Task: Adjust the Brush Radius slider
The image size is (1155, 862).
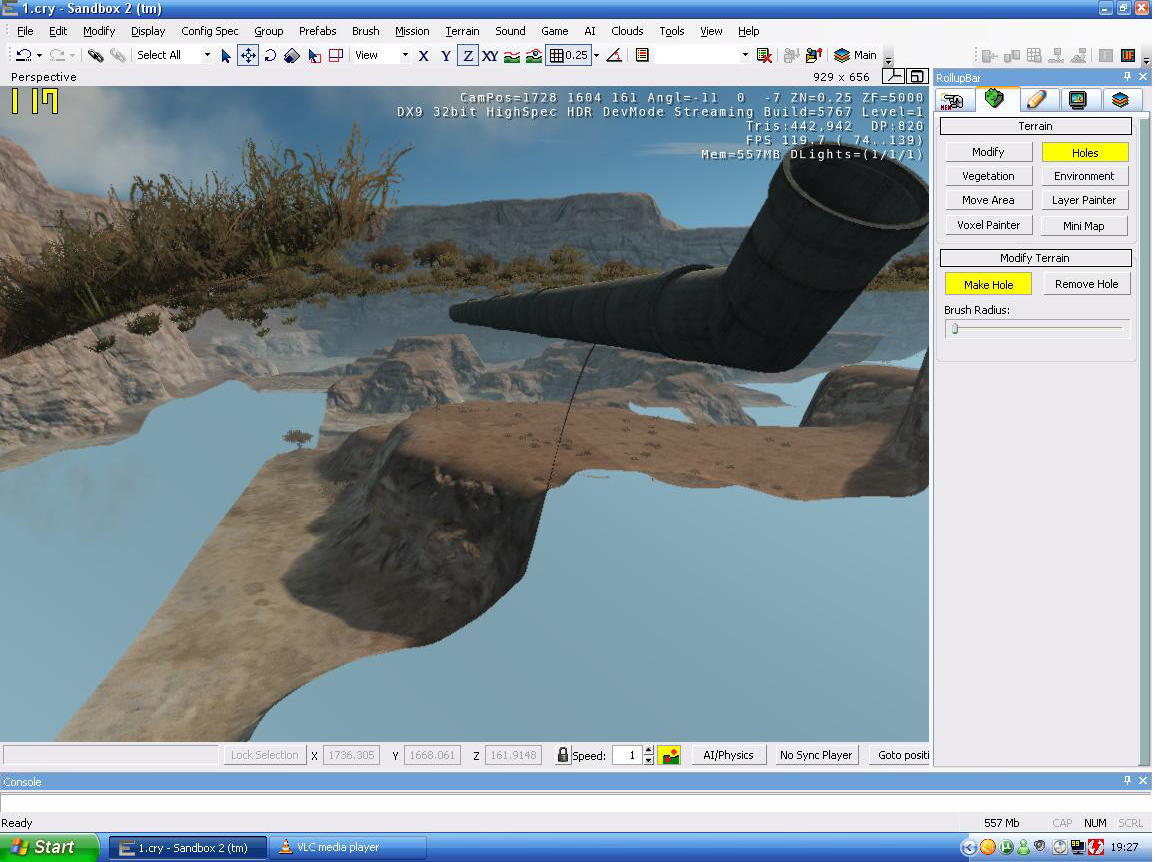Action: (x=1037, y=329)
